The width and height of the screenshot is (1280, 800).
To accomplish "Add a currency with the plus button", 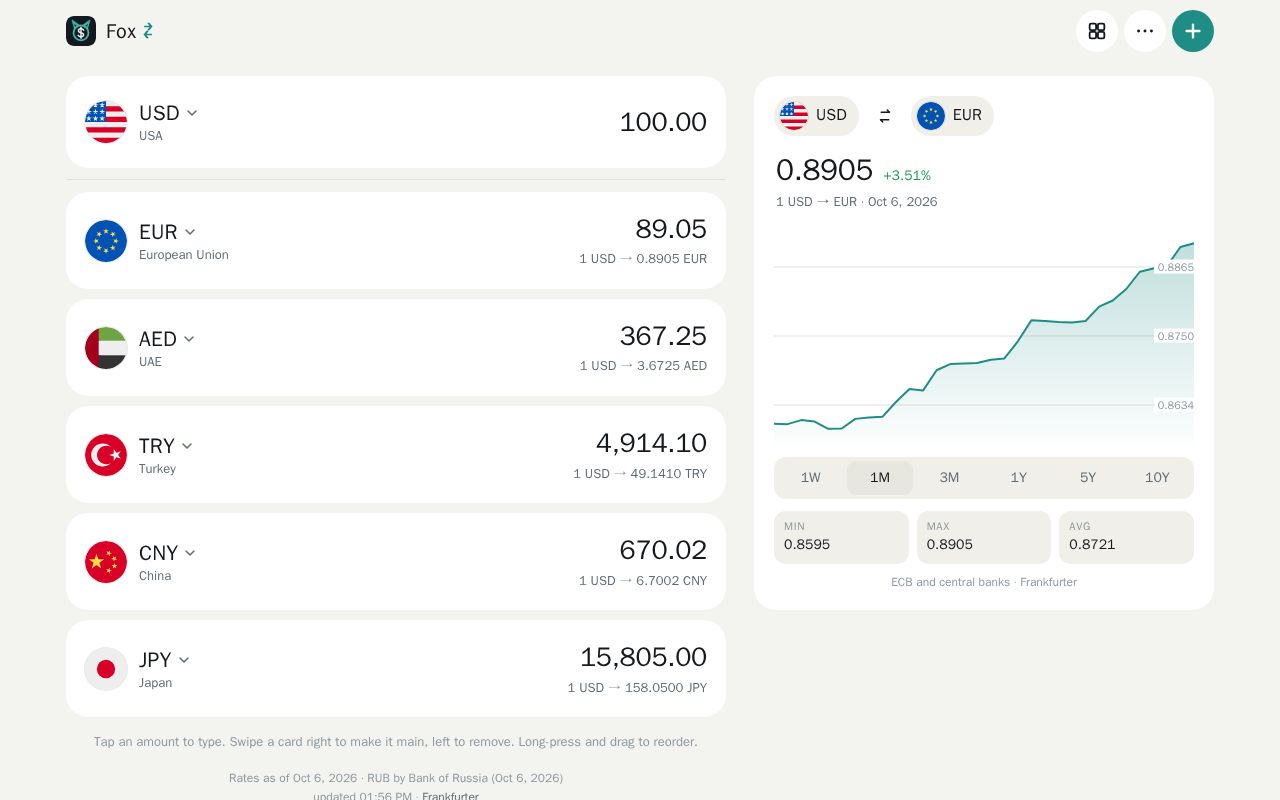I will point(1193,31).
